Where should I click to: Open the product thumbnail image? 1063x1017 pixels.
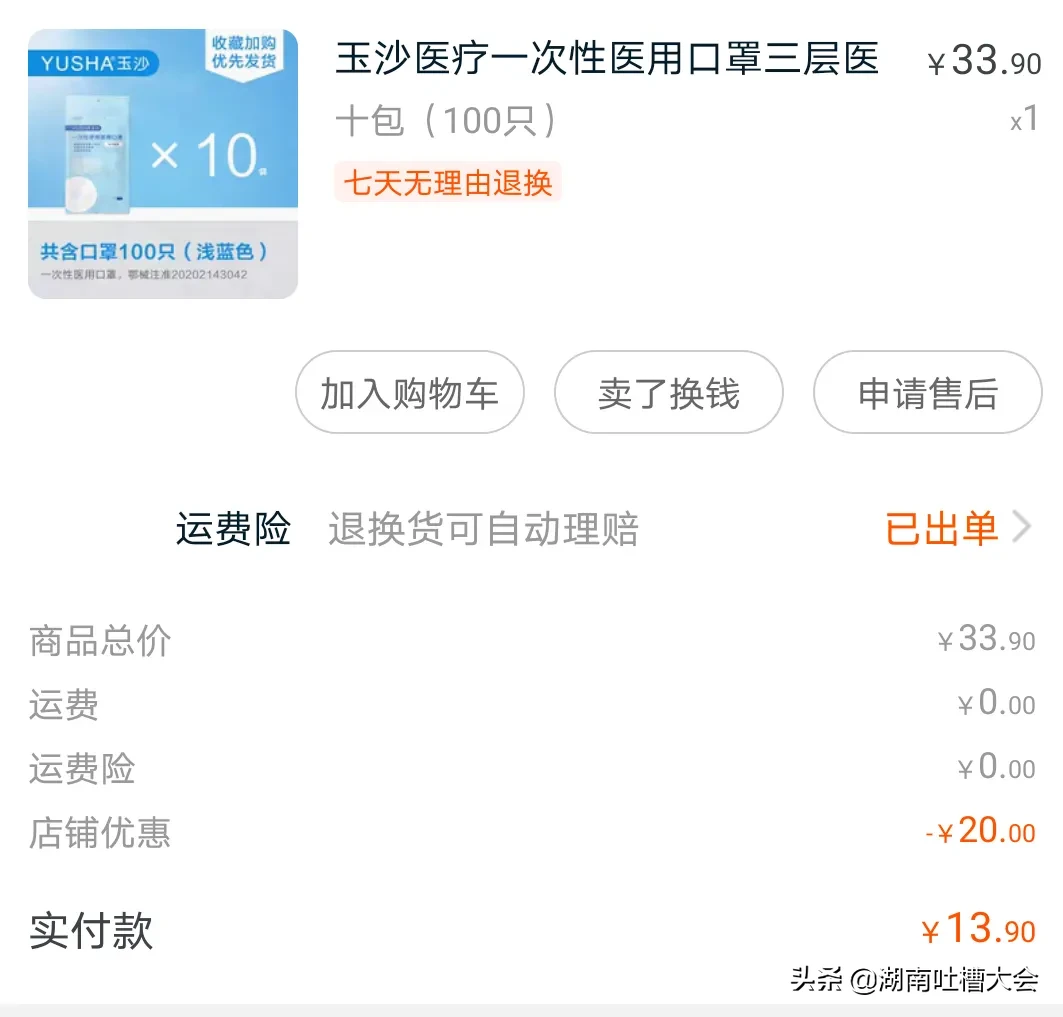162,165
